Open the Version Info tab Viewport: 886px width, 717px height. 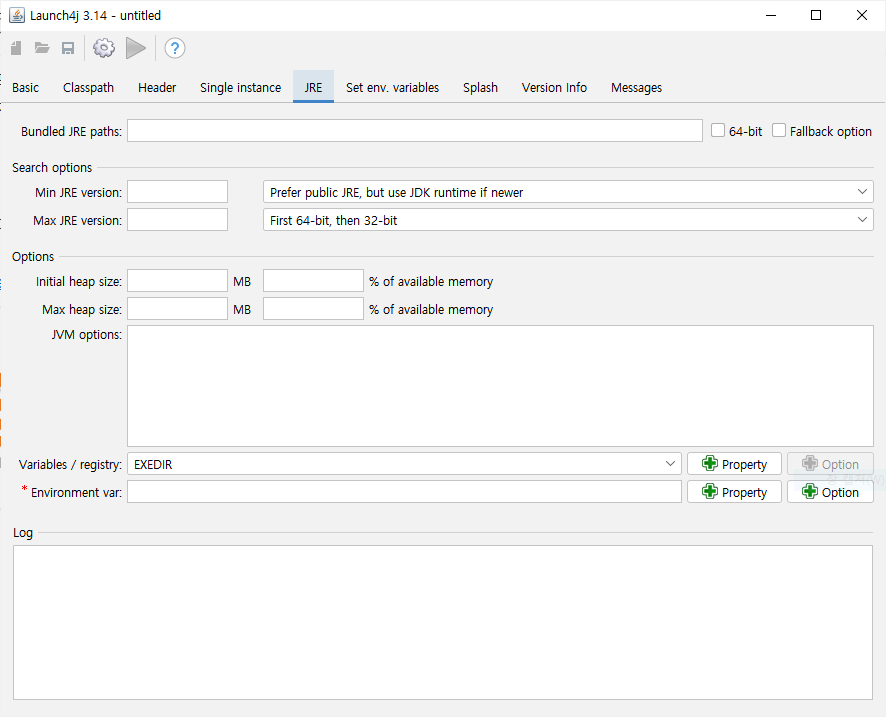click(554, 88)
